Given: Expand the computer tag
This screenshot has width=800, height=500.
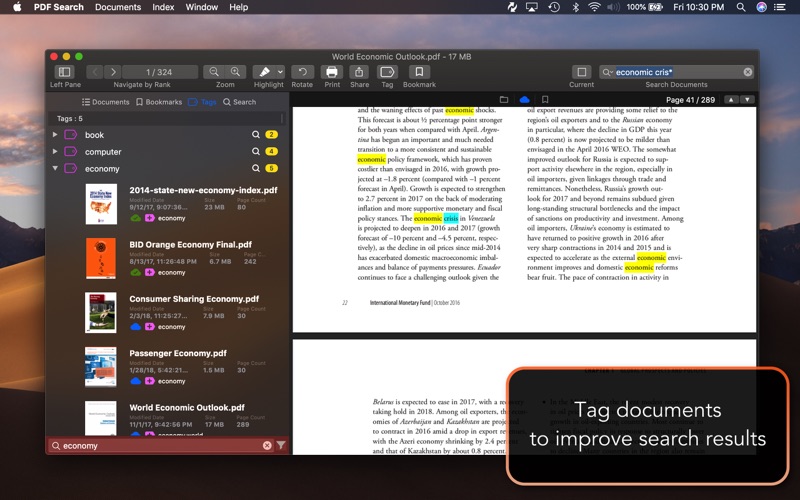Looking at the screenshot, I should [55, 152].
